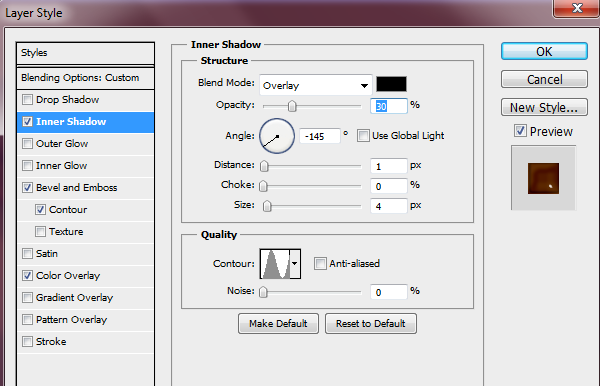This screenshot has height=386, width=600.
Task: Turn on Use Global Light
Action: pos(364,135)
